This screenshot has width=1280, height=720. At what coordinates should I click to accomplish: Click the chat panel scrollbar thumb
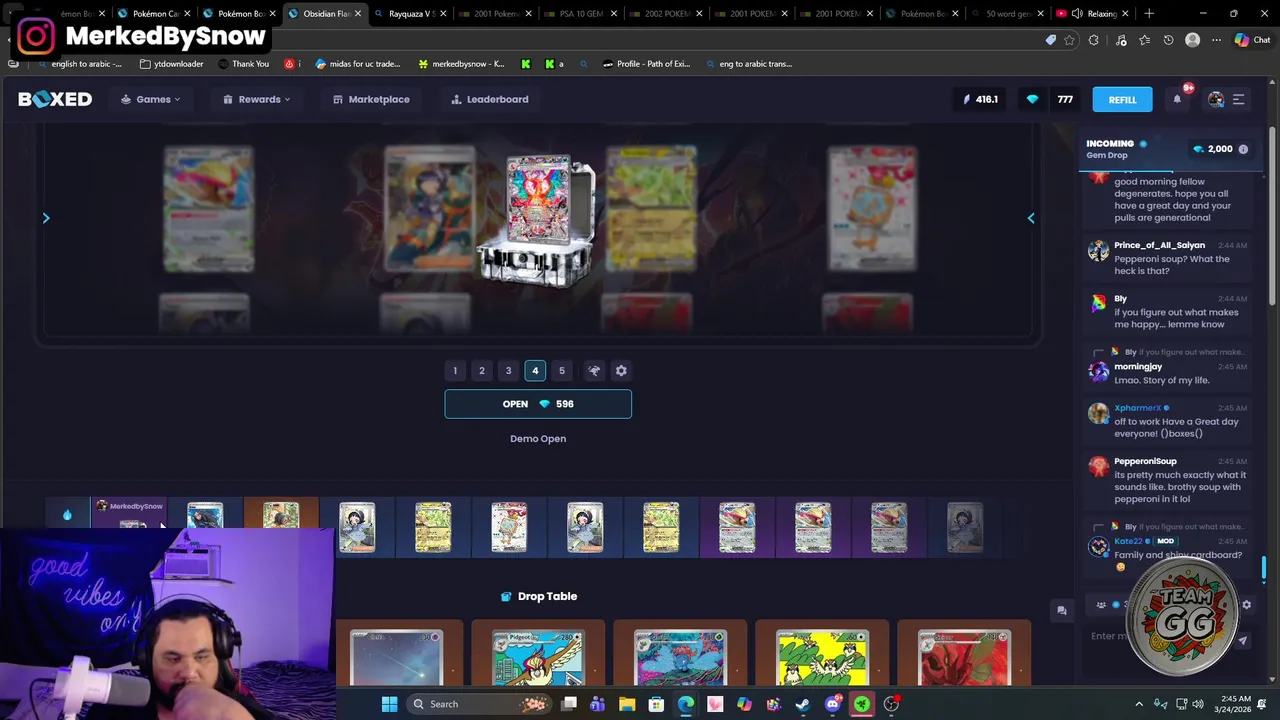point(1264,569)
